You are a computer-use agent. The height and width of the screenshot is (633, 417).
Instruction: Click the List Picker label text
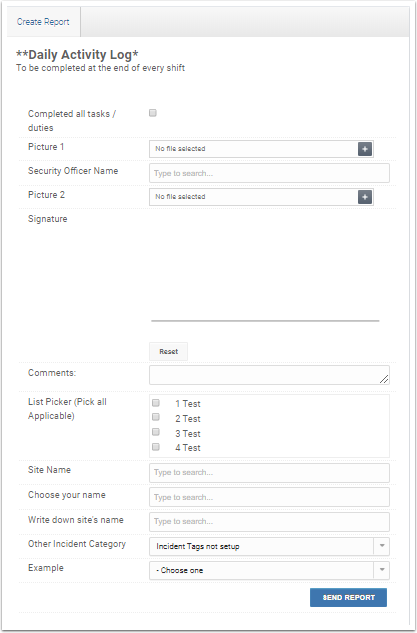point(67,409)
